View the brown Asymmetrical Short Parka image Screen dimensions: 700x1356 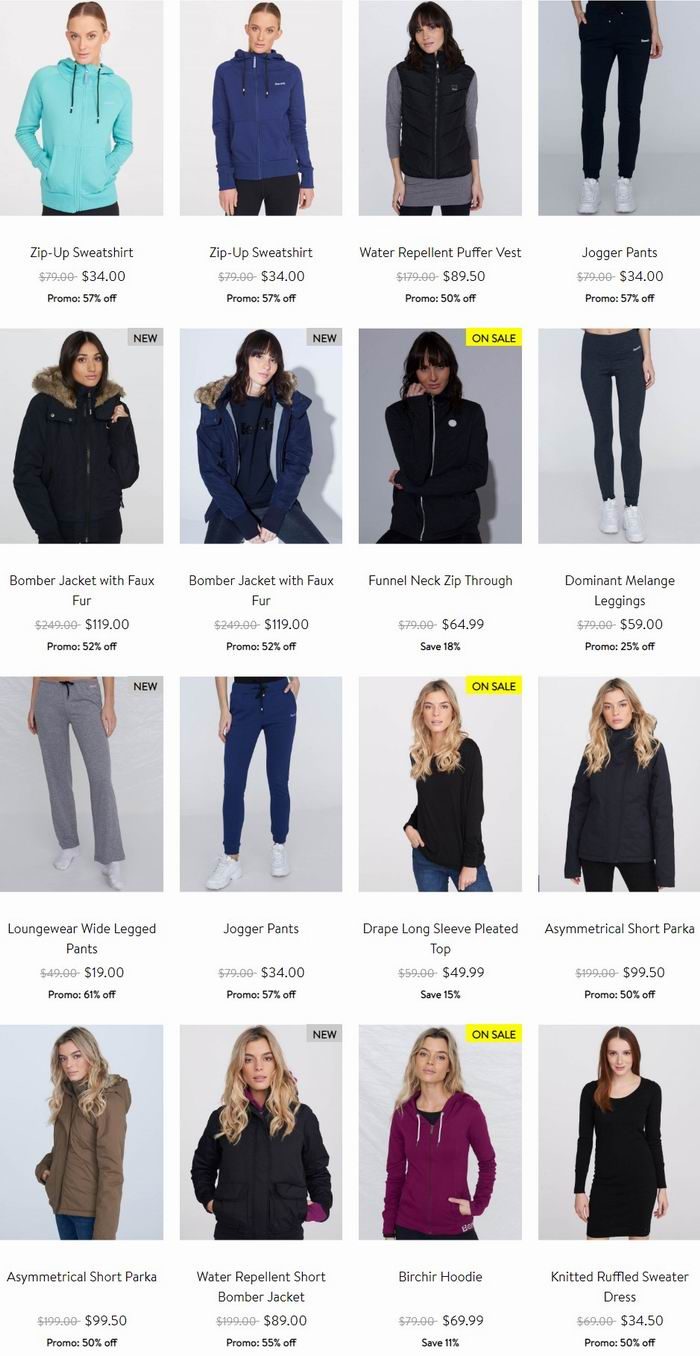click(x=81, y=1132)
